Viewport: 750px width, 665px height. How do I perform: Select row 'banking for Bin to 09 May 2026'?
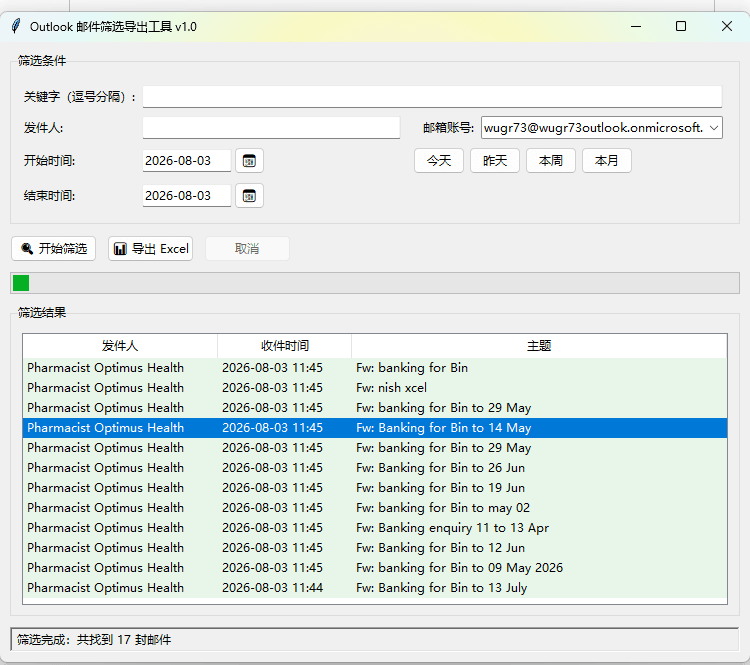(x=375, y=568)
